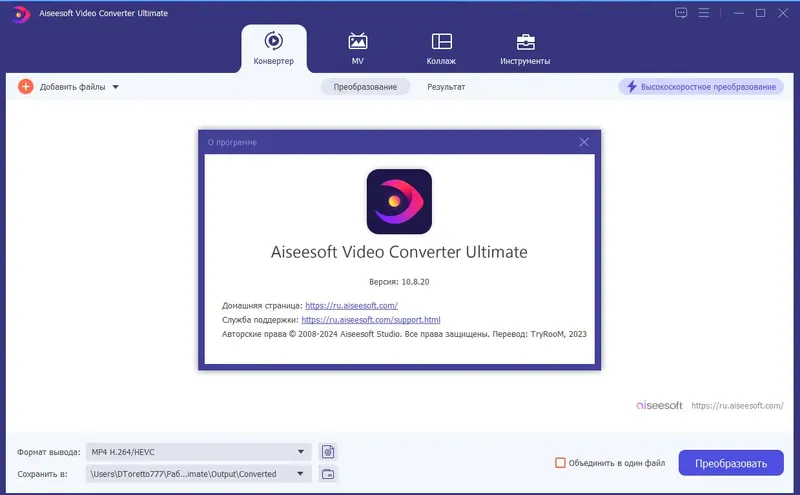Close the О программе dialog
800x495 pixels.
(x=584, y=142)
